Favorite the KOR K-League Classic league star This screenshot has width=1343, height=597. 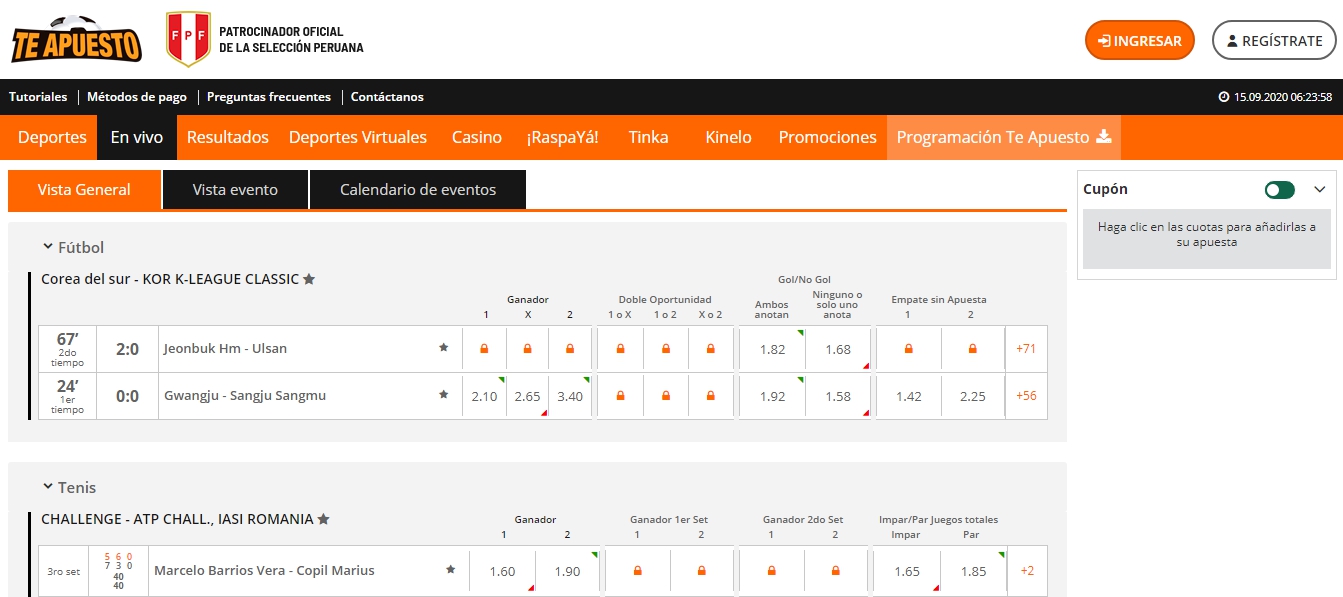coord(309,279)
